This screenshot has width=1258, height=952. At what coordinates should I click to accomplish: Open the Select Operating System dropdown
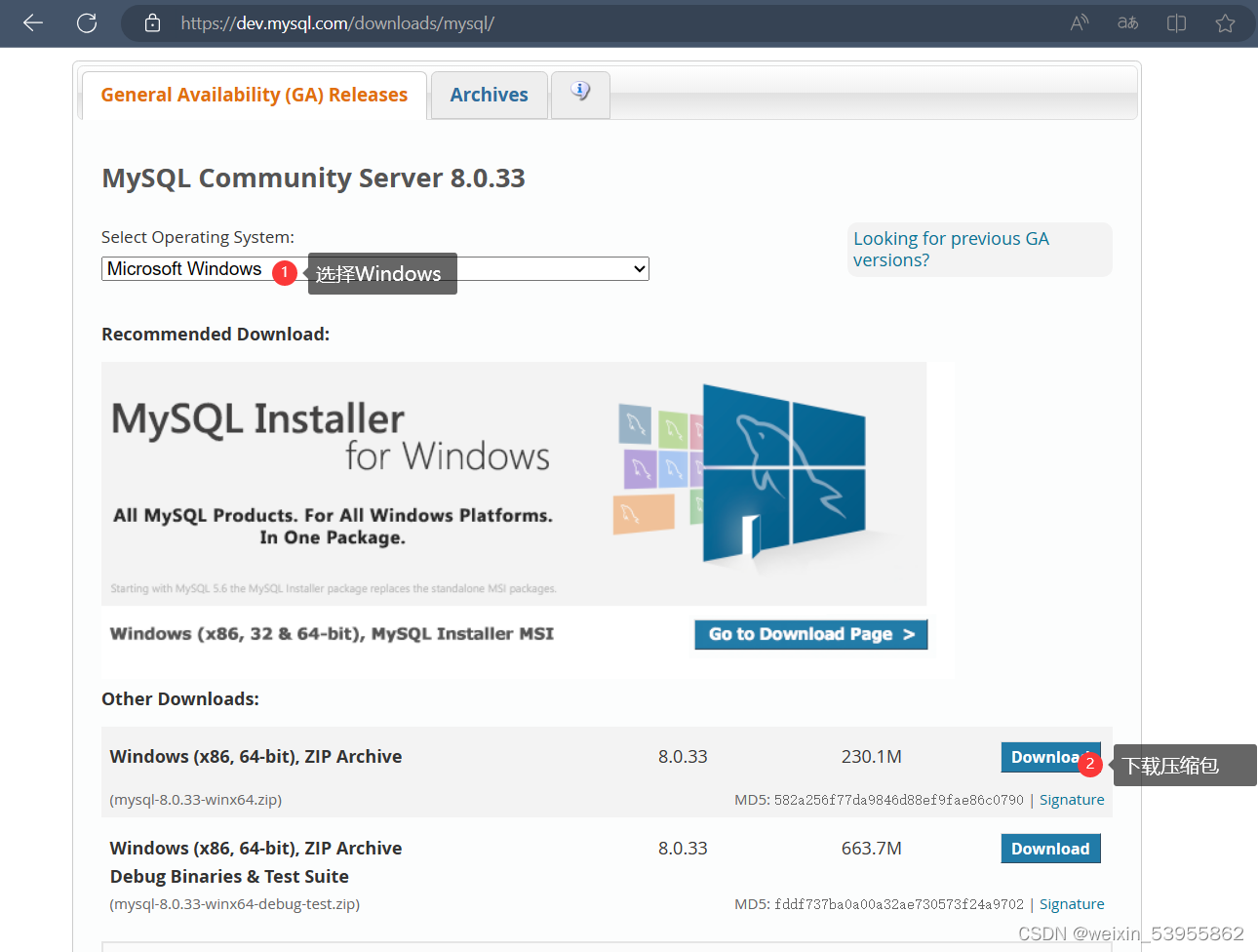click(x=375, y=268)
